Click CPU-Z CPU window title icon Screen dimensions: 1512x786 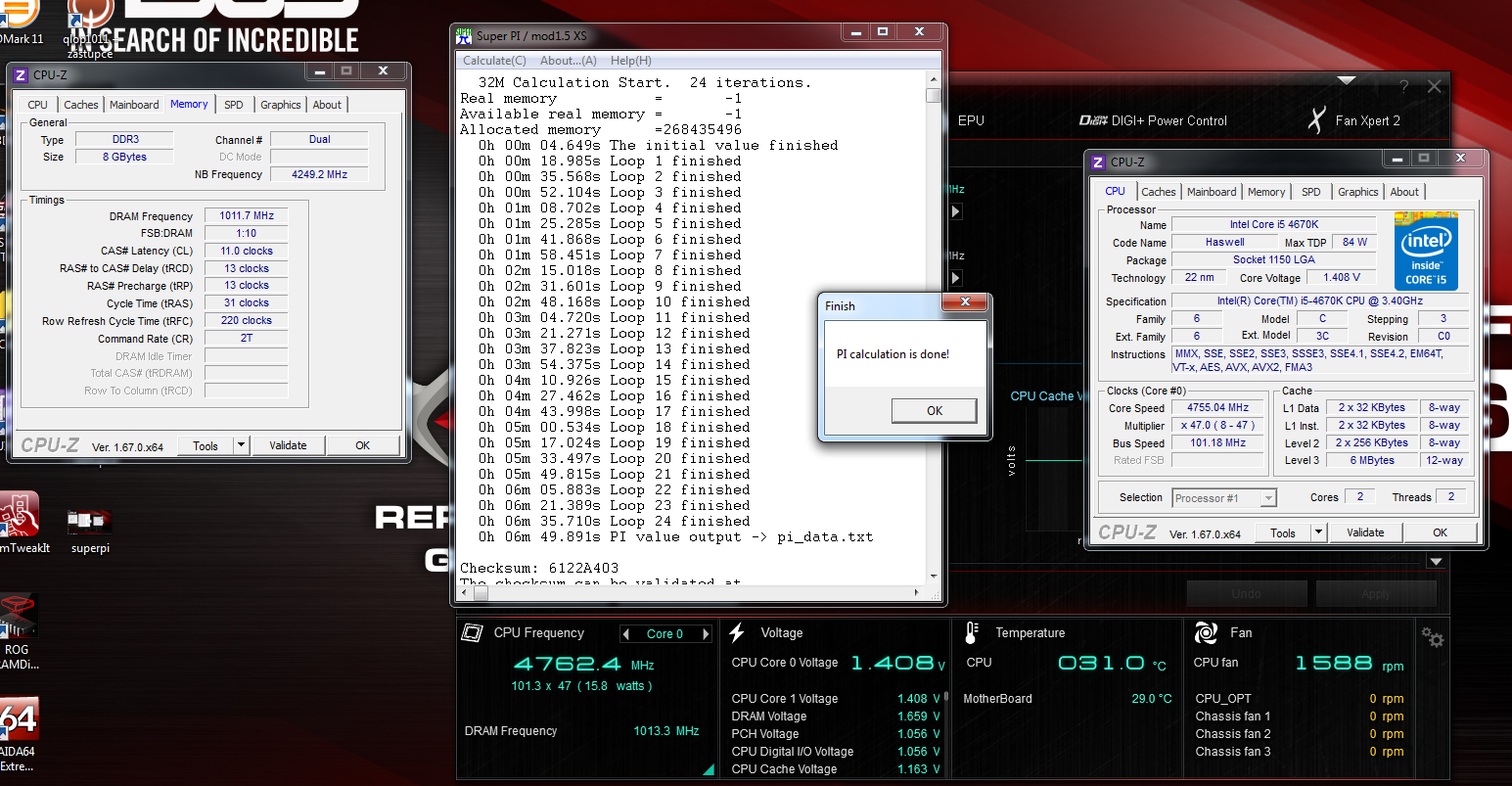[x=1098, y=162]
